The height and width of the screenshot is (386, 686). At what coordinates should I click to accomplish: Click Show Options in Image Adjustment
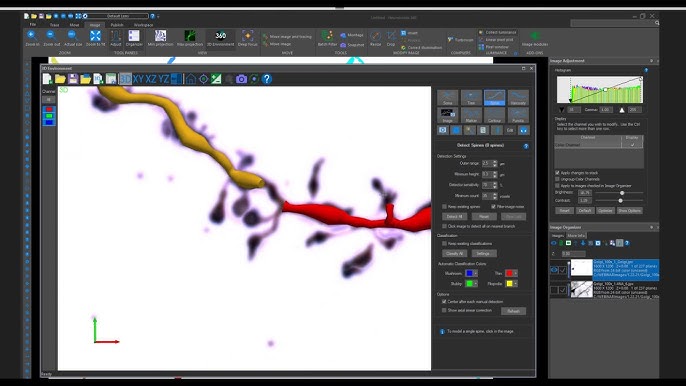630,211
